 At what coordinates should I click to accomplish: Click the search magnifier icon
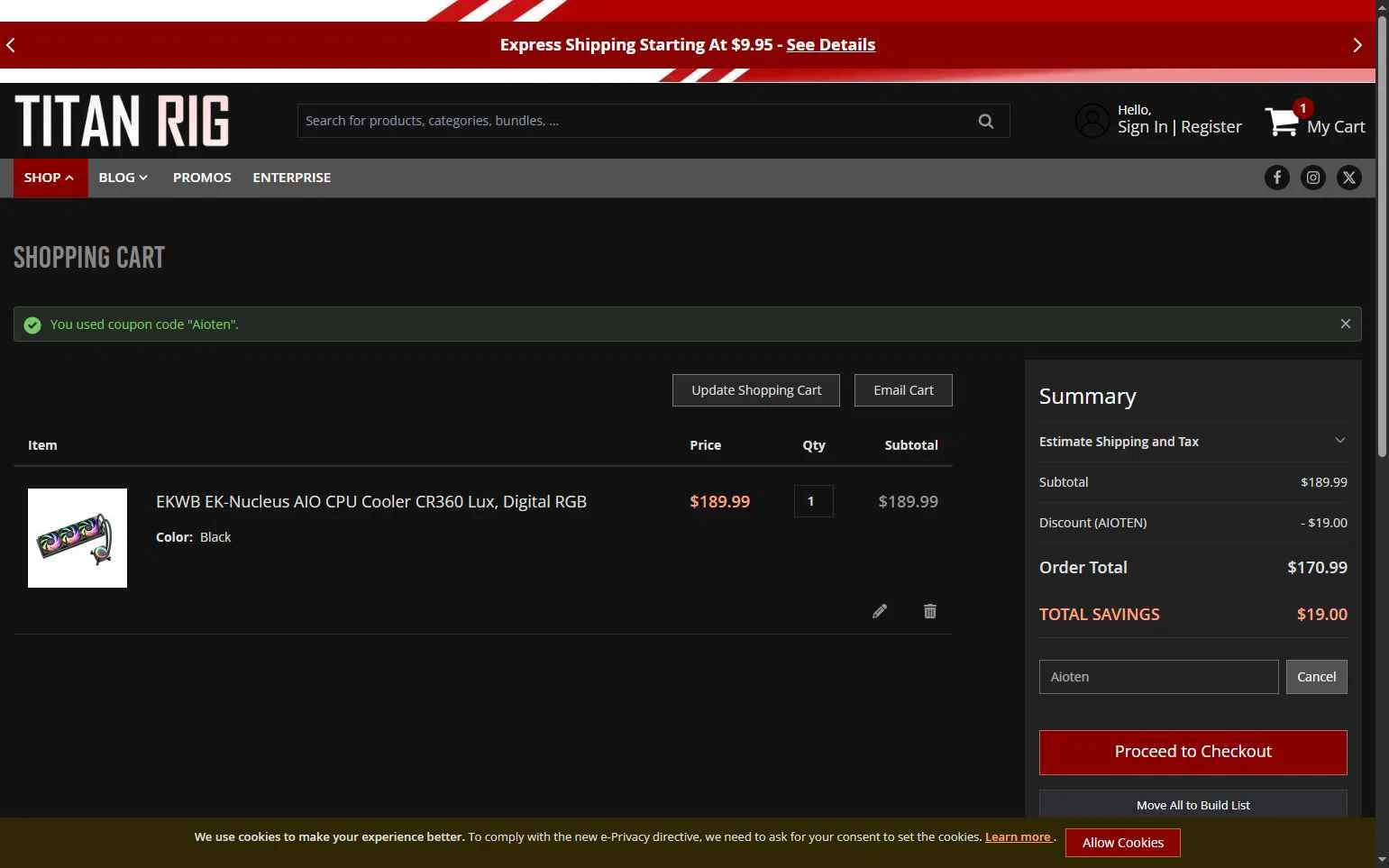point(986,121)
